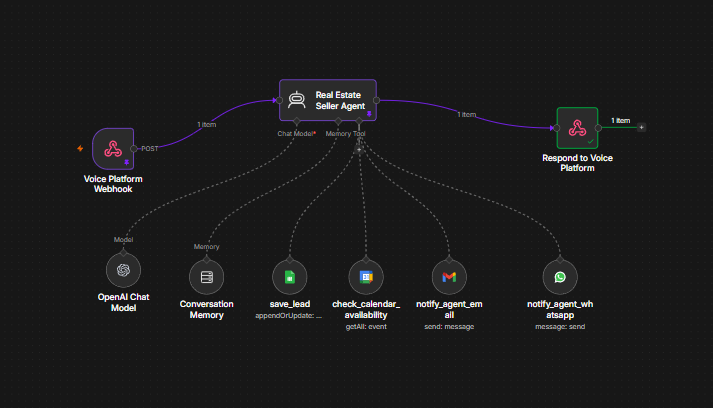The image size is (713, 408).
Task: Click the orange trigger lightning bolt icon
Action: (x=80, y=148)
